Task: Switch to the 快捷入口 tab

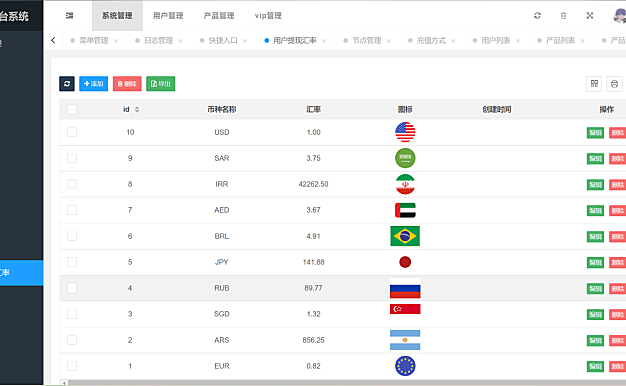Action: [223, 41]
